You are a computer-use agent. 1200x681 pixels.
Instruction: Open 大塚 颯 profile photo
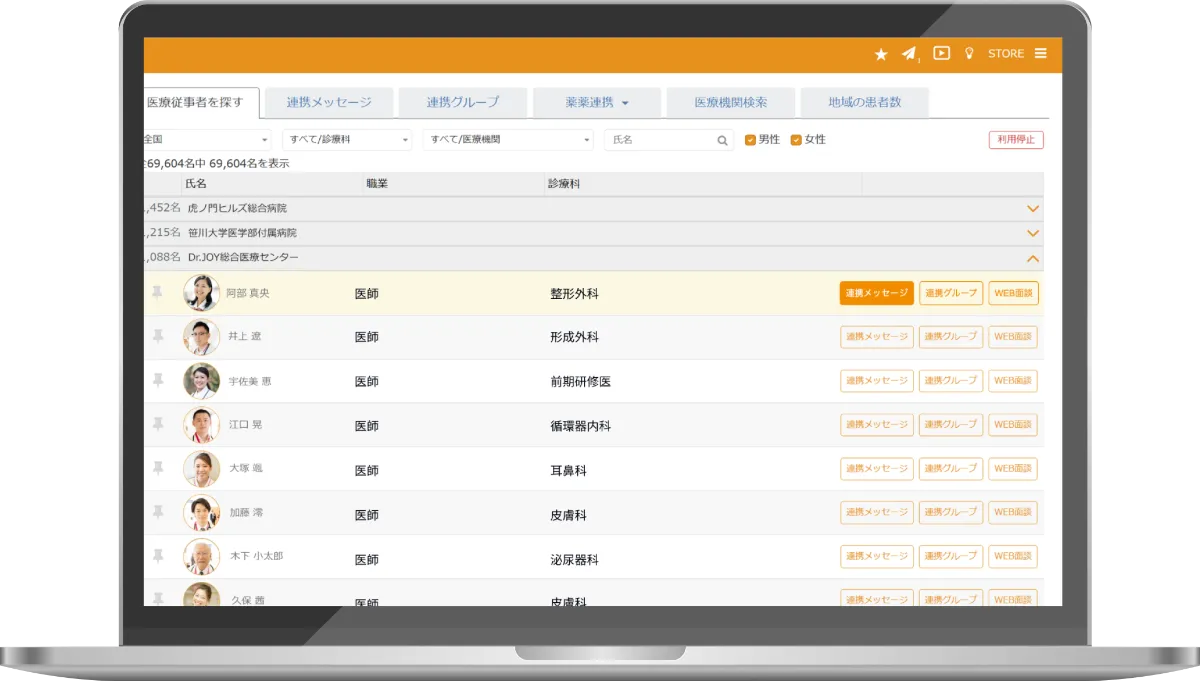(x=201, y=469)
